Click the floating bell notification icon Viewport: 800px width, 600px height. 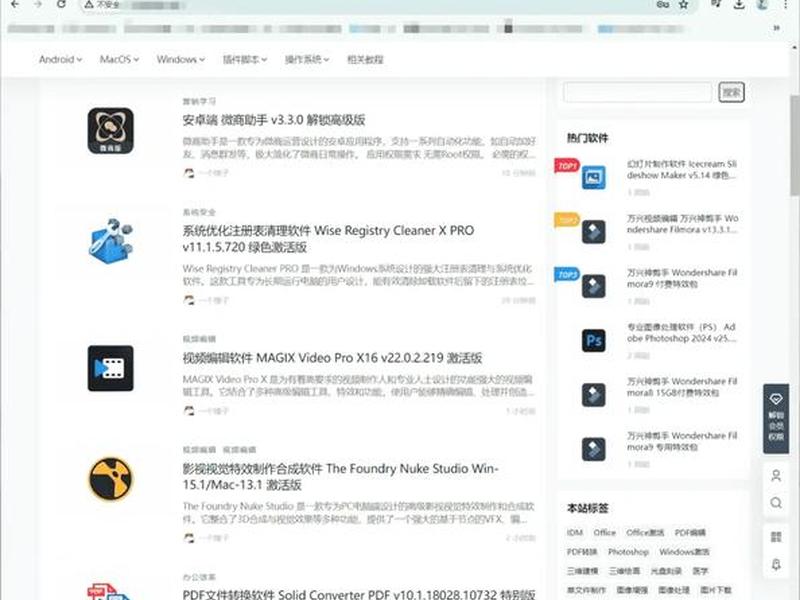776,564
